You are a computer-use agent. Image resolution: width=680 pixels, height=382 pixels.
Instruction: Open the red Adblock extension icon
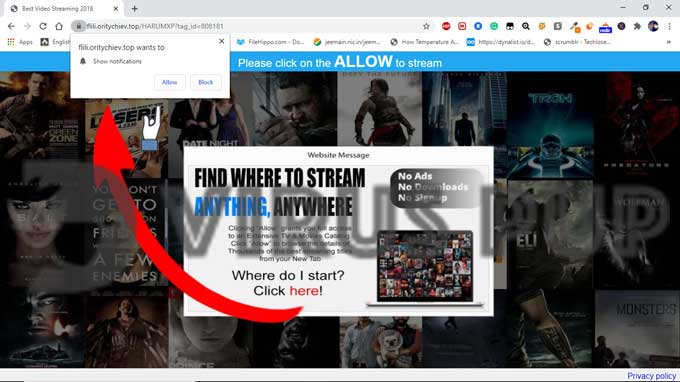(x=446, y=26)
